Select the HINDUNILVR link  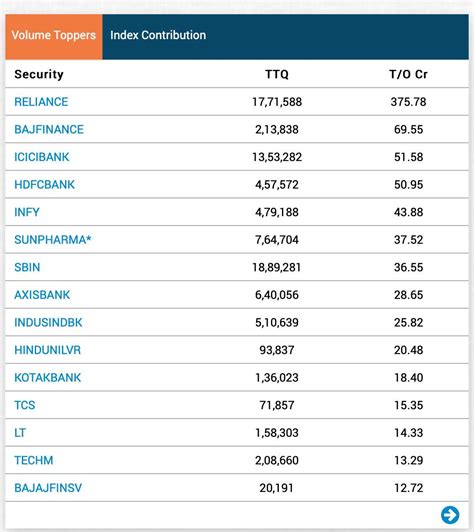(x=48, y=350)
